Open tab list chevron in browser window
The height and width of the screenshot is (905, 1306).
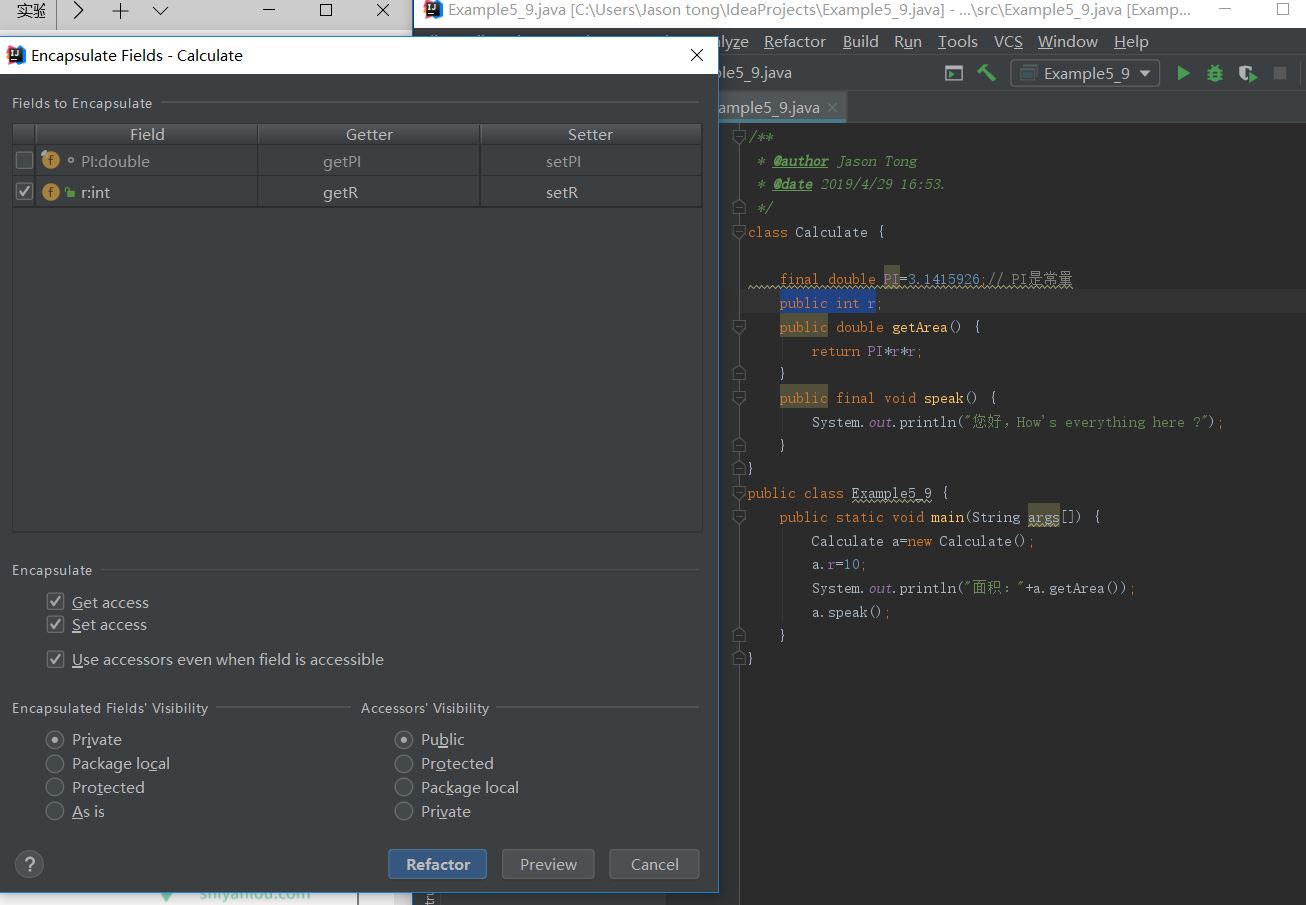(x=160, y=11)
